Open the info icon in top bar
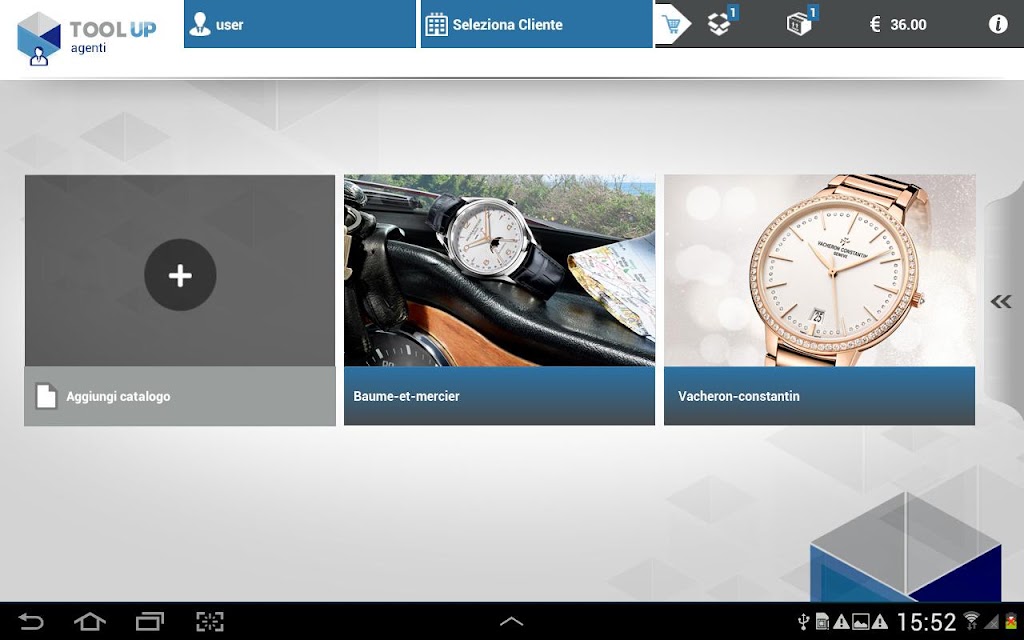1024x640 pixels. pos(997,24)
